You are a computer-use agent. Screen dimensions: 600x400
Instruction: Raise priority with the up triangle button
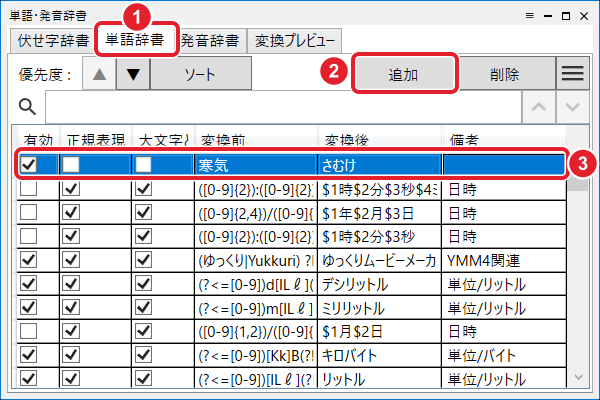click(x=99, y=74)
